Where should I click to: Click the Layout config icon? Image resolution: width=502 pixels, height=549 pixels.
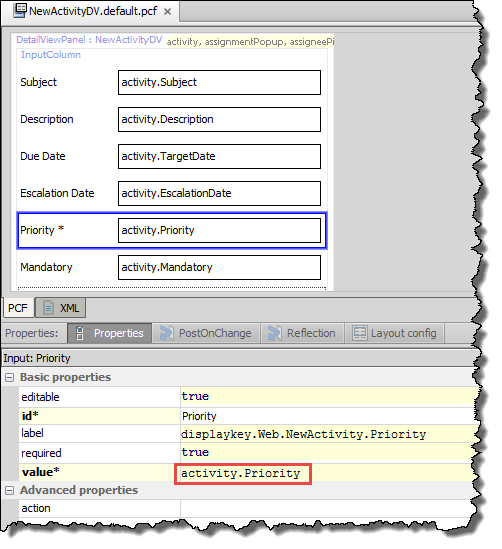[360, 333]
